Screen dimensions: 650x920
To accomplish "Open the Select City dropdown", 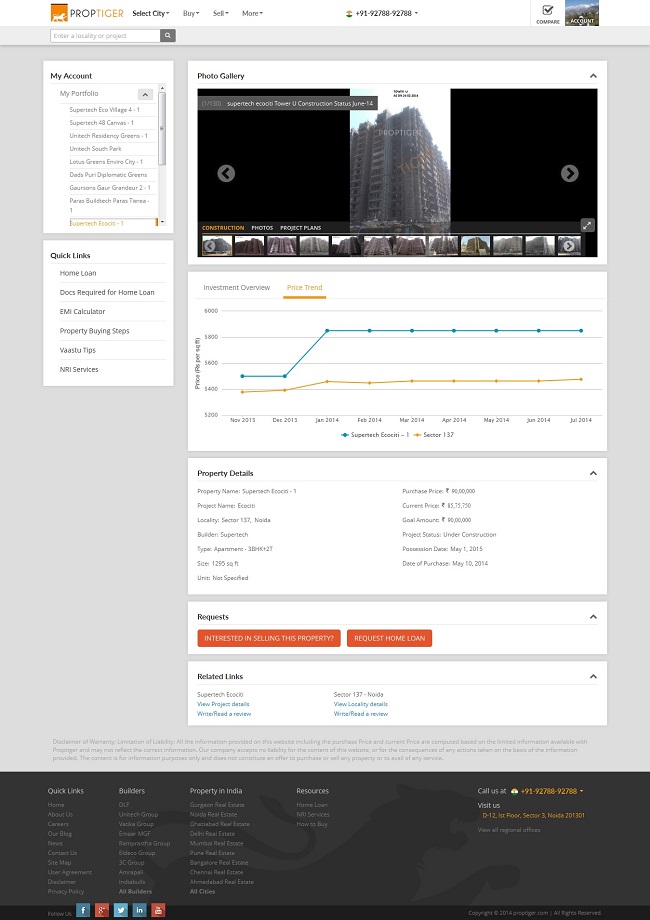I will (x=151, y=13).
